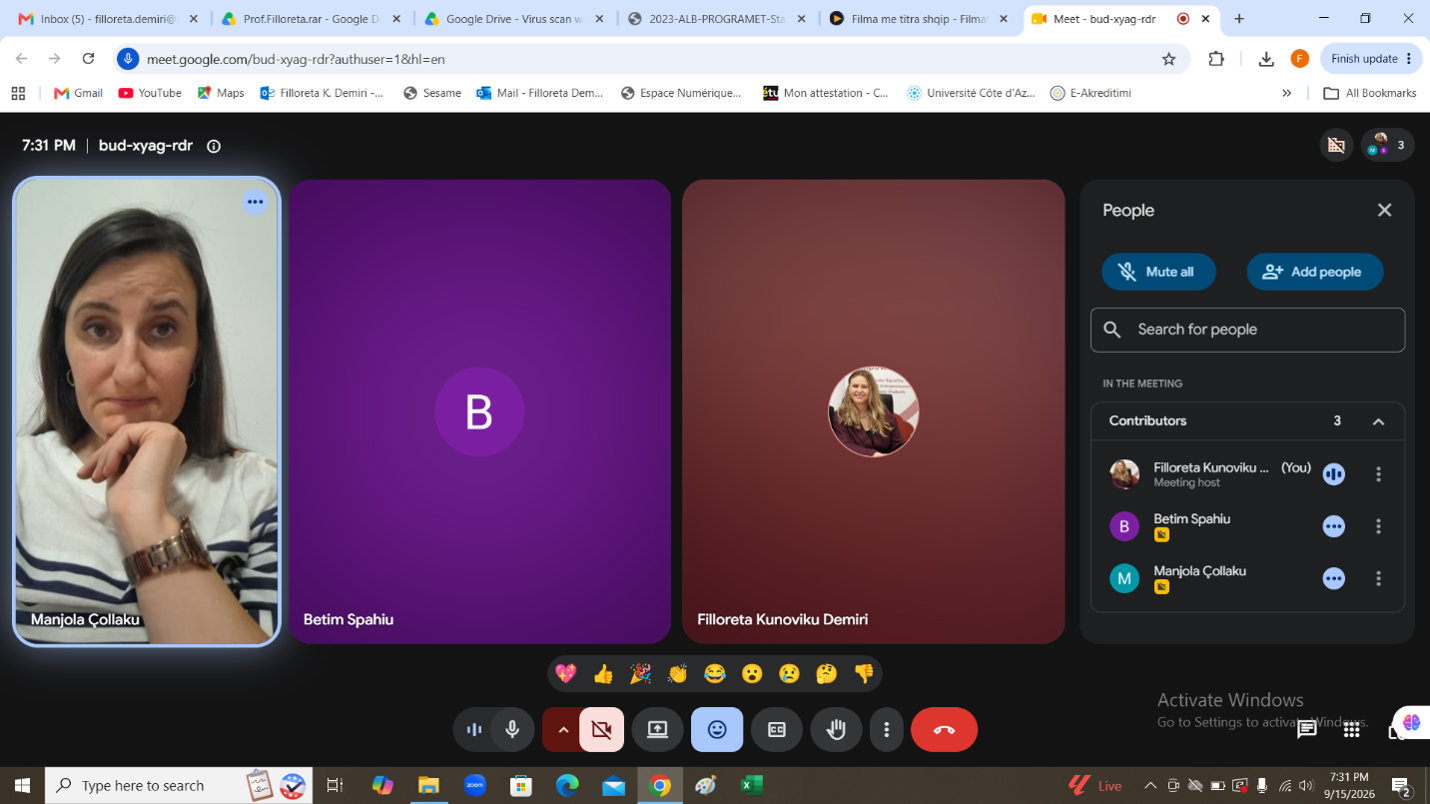Open the YouTube bookmark

(x=150, y=93)
